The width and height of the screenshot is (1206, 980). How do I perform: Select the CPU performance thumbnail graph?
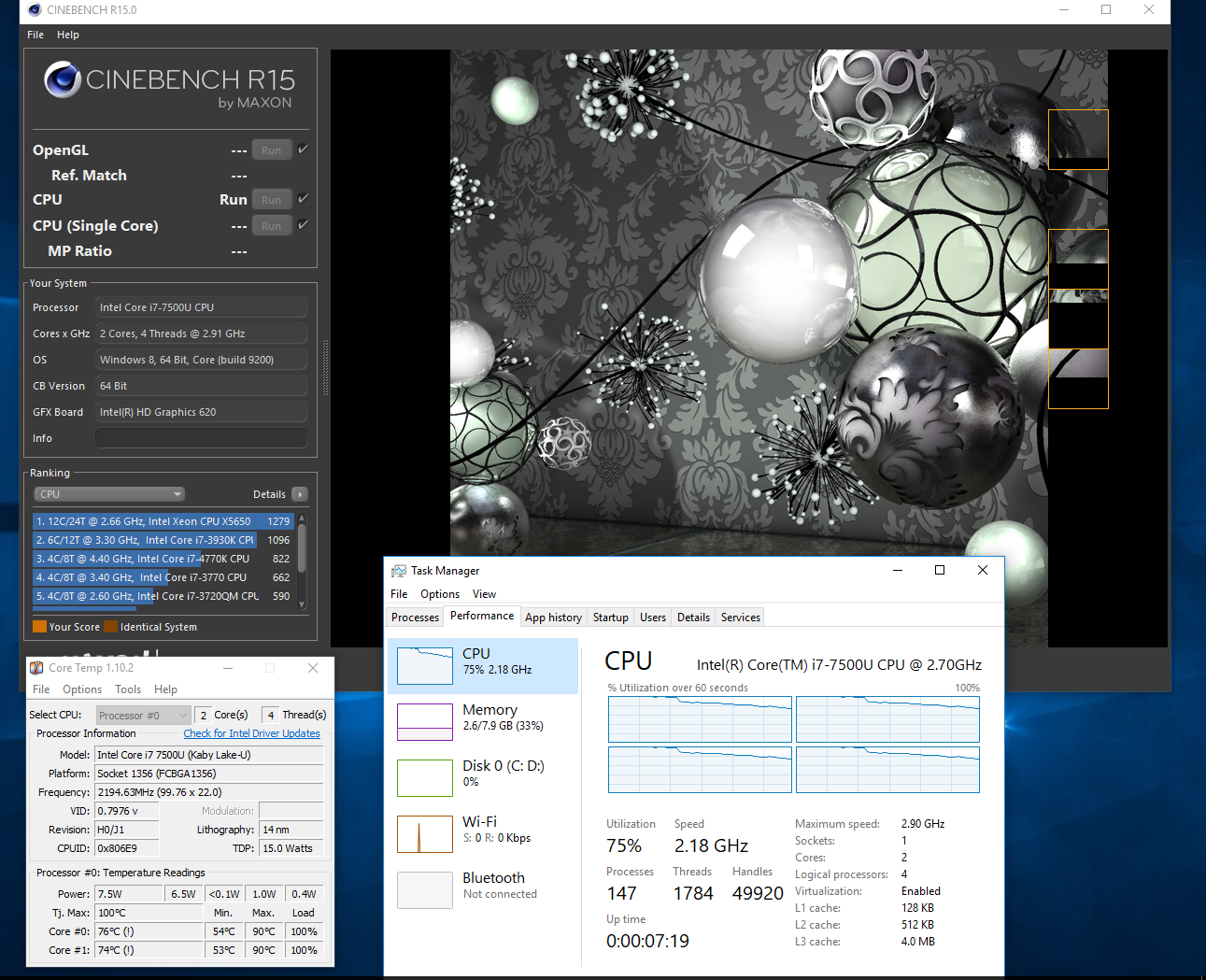click(425, 666)
